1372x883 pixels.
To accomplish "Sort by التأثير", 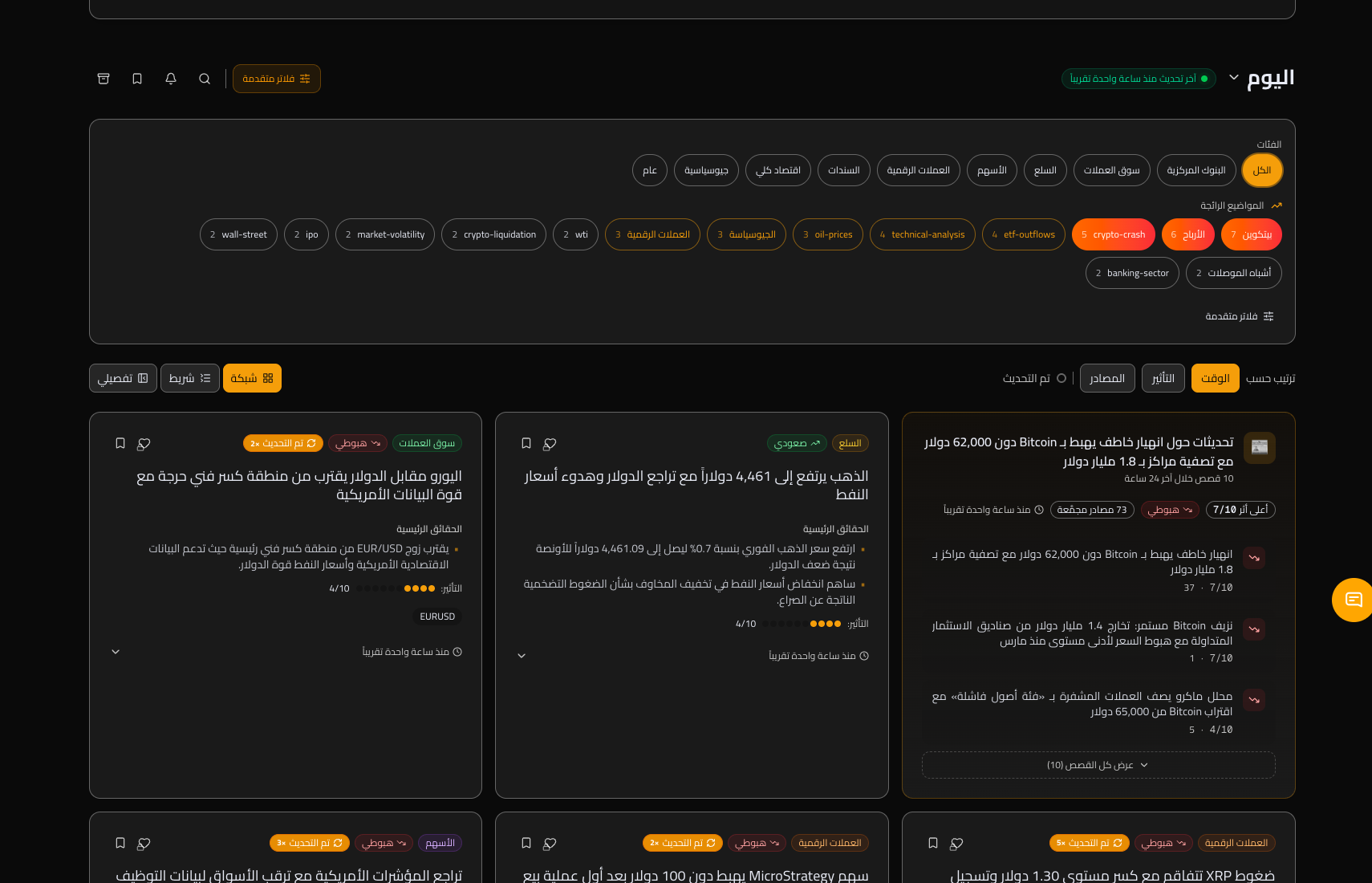I will coord(1163,378).
